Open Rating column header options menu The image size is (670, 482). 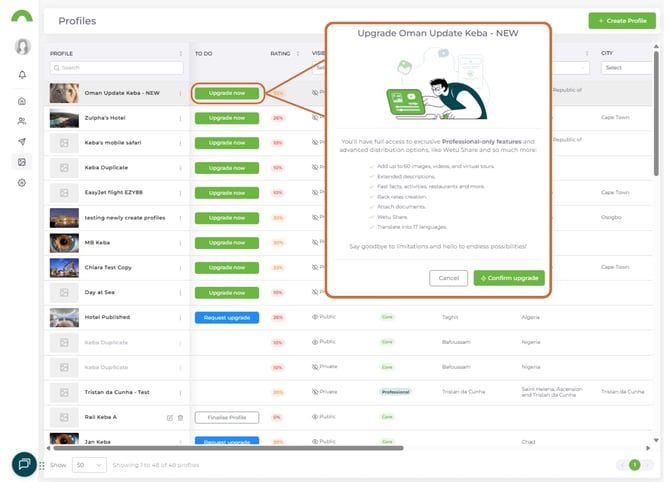point(302,53)
